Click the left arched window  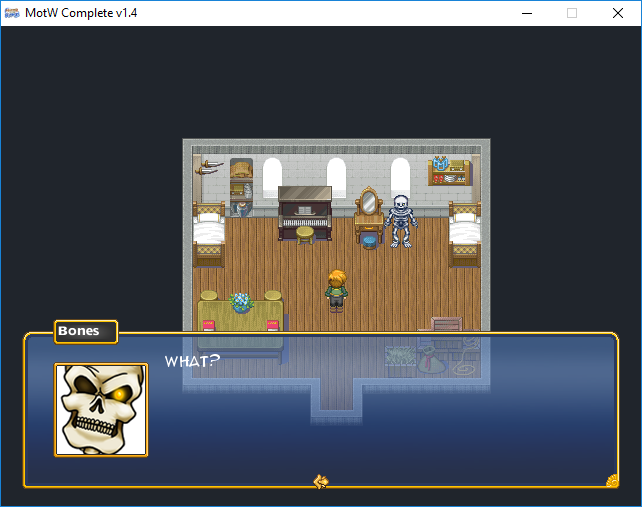[x=272, y=178]
